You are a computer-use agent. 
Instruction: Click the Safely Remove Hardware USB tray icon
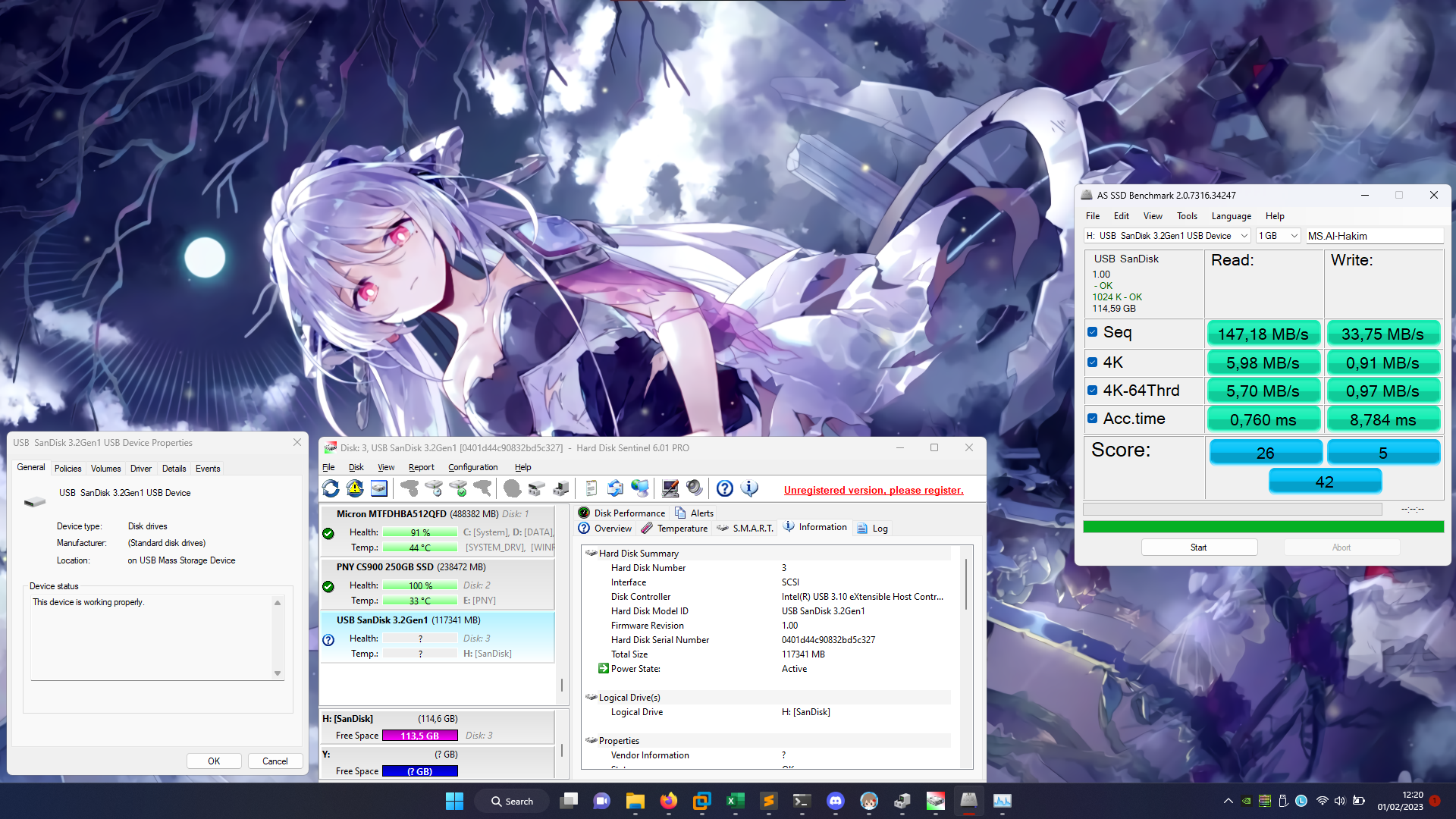point(1283,801)
